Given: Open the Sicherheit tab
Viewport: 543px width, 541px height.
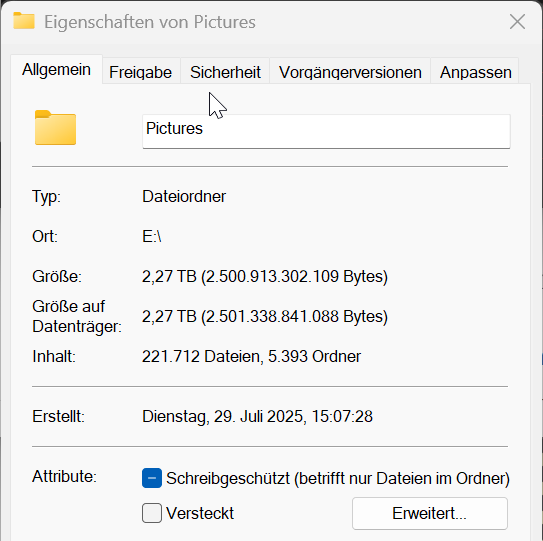Looking at the screenshot, I should tap(225, 72).
